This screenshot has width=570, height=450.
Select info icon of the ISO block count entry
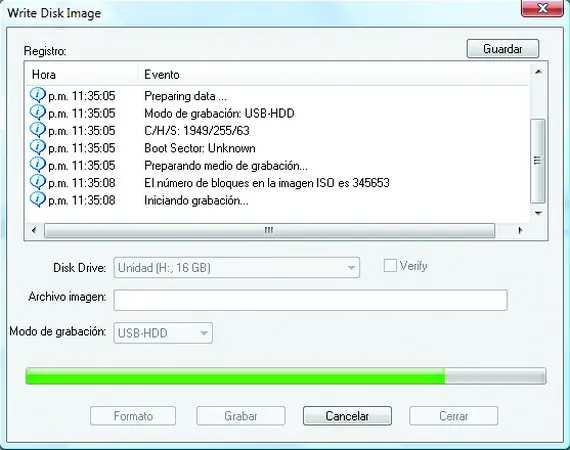click(37, 182)
